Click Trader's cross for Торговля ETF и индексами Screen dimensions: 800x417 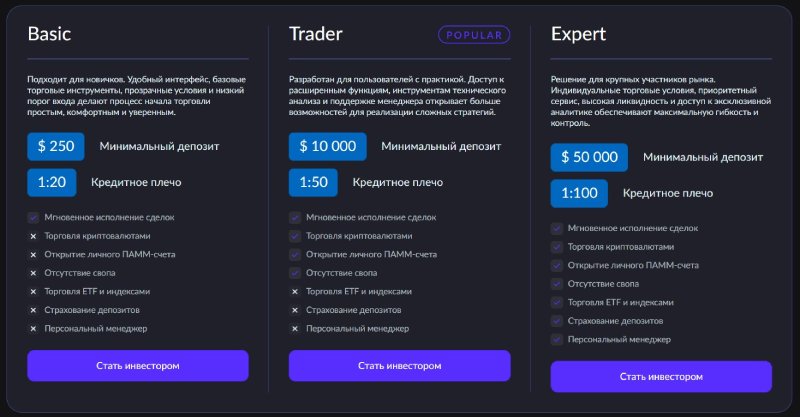tap(295, 291)
